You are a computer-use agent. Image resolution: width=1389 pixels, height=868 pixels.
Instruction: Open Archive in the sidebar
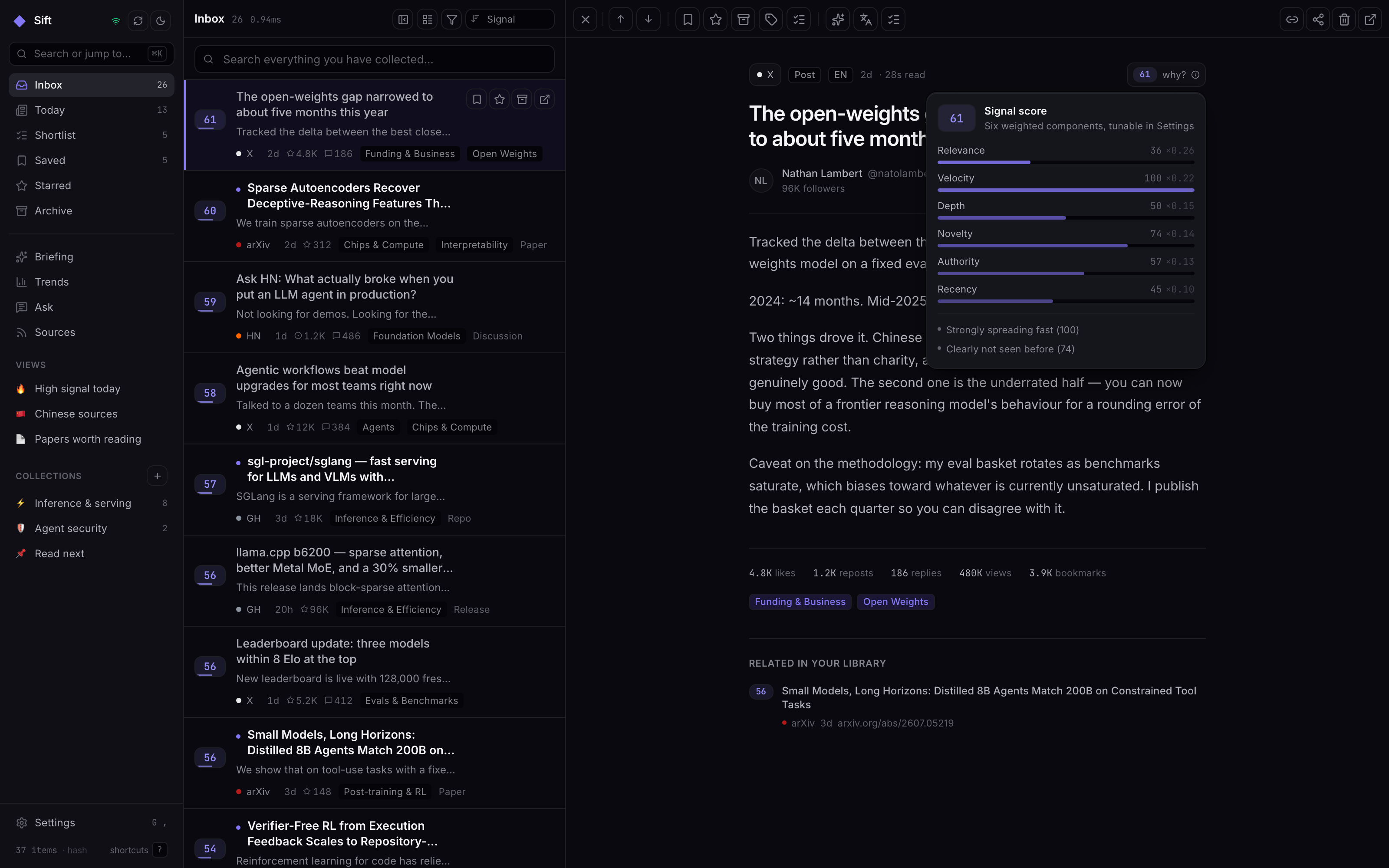coord(91,211)
